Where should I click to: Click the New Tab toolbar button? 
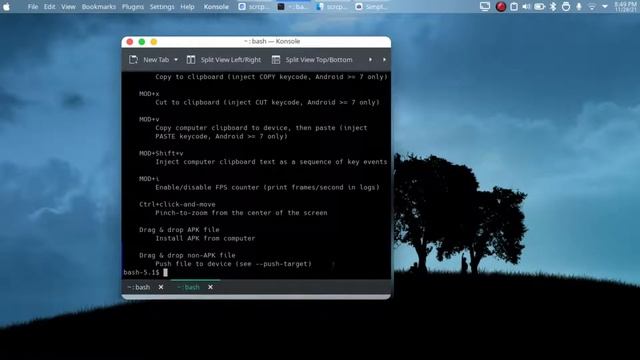click(149, 60)
